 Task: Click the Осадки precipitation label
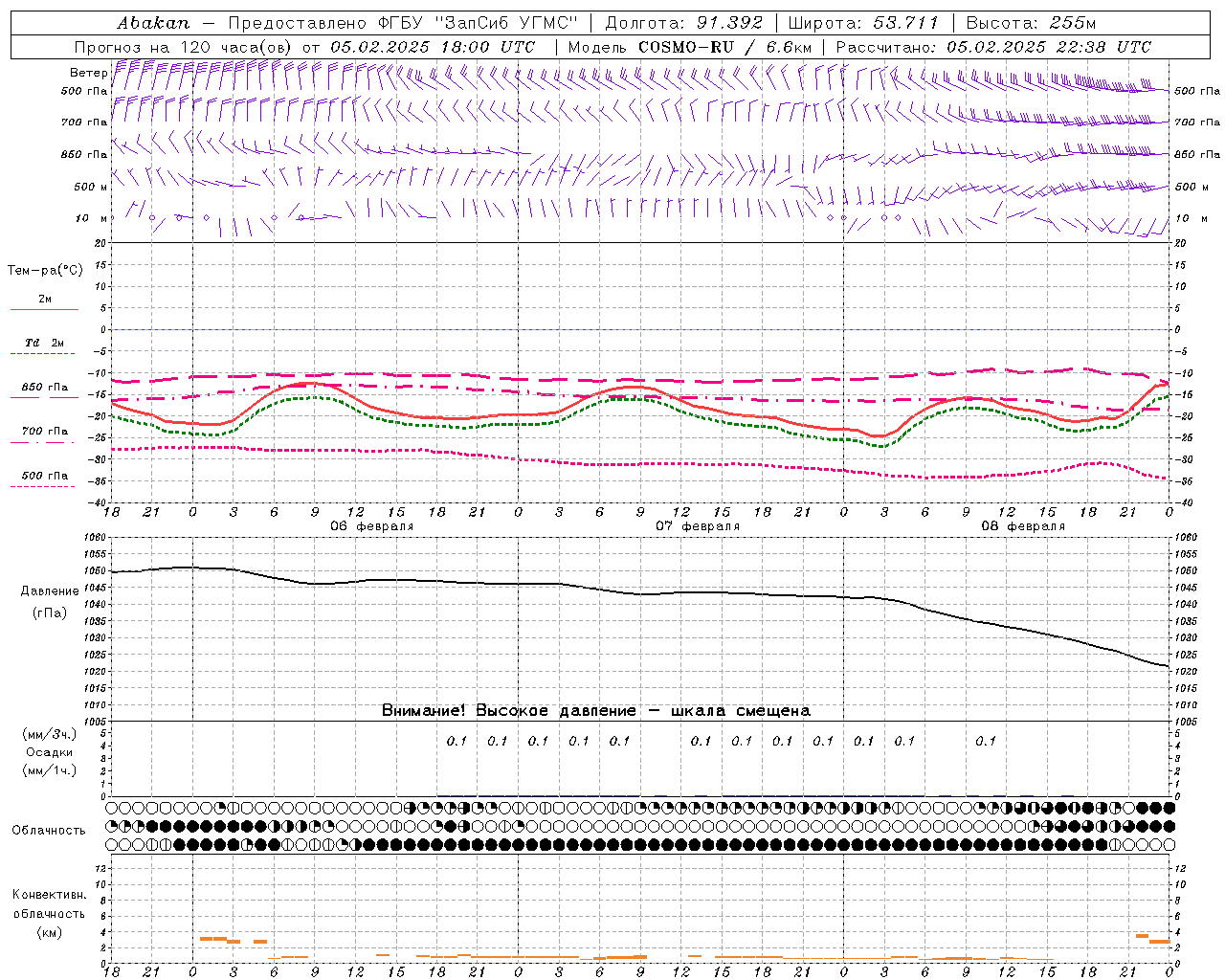tap(50, 752)
